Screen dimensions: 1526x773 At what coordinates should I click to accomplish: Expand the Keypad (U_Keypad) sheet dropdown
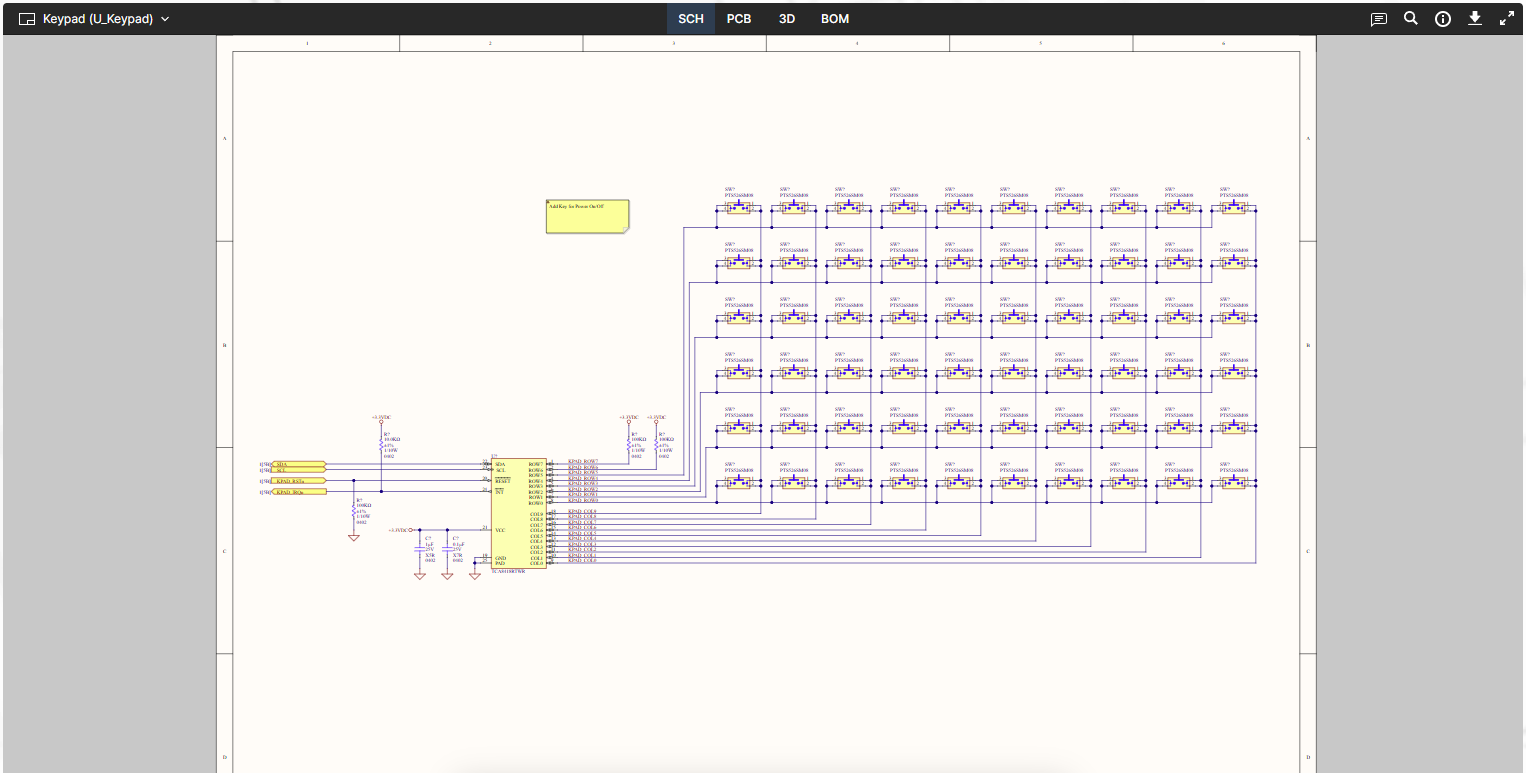[165, 19]
